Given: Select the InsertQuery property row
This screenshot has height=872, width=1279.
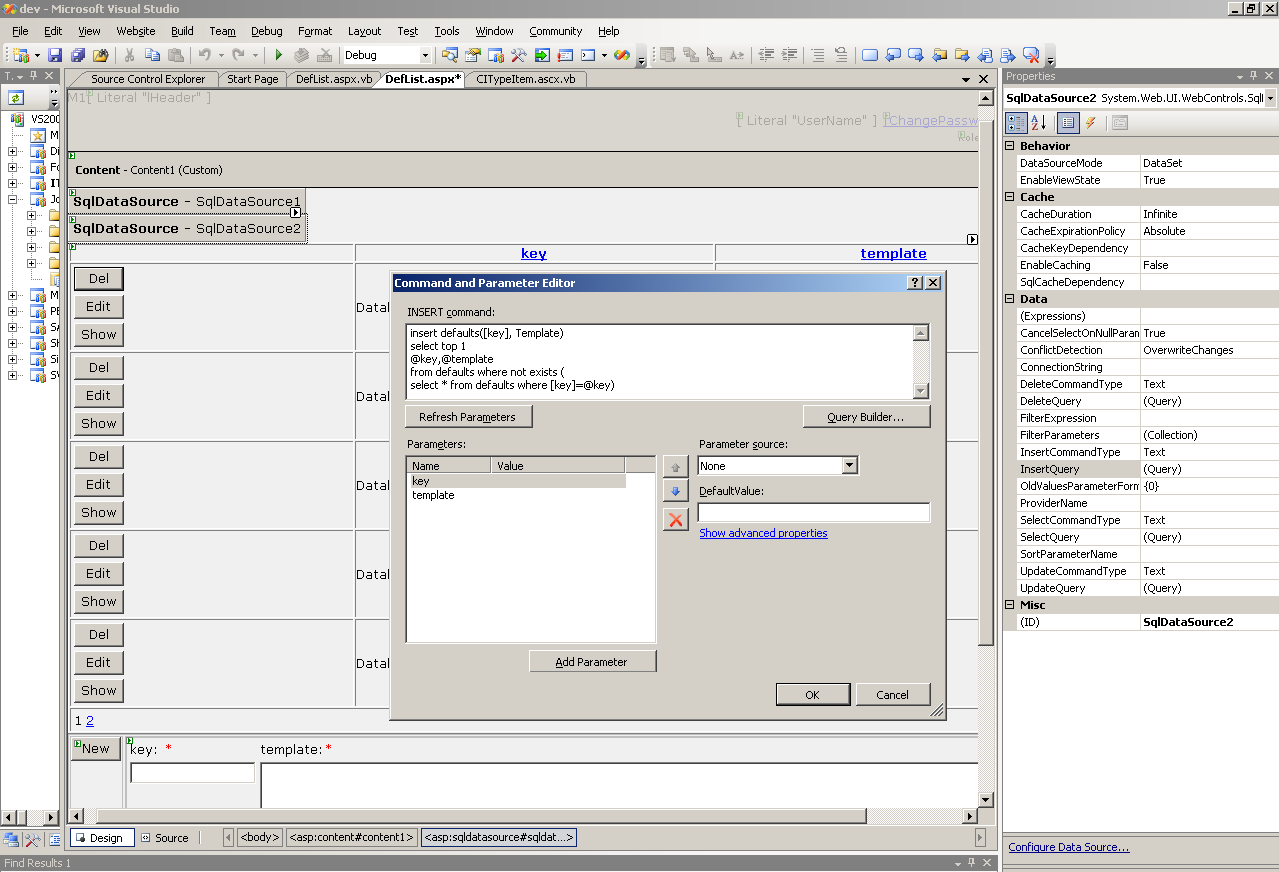Looking at the screenshot, I should tap(1148, 469).
